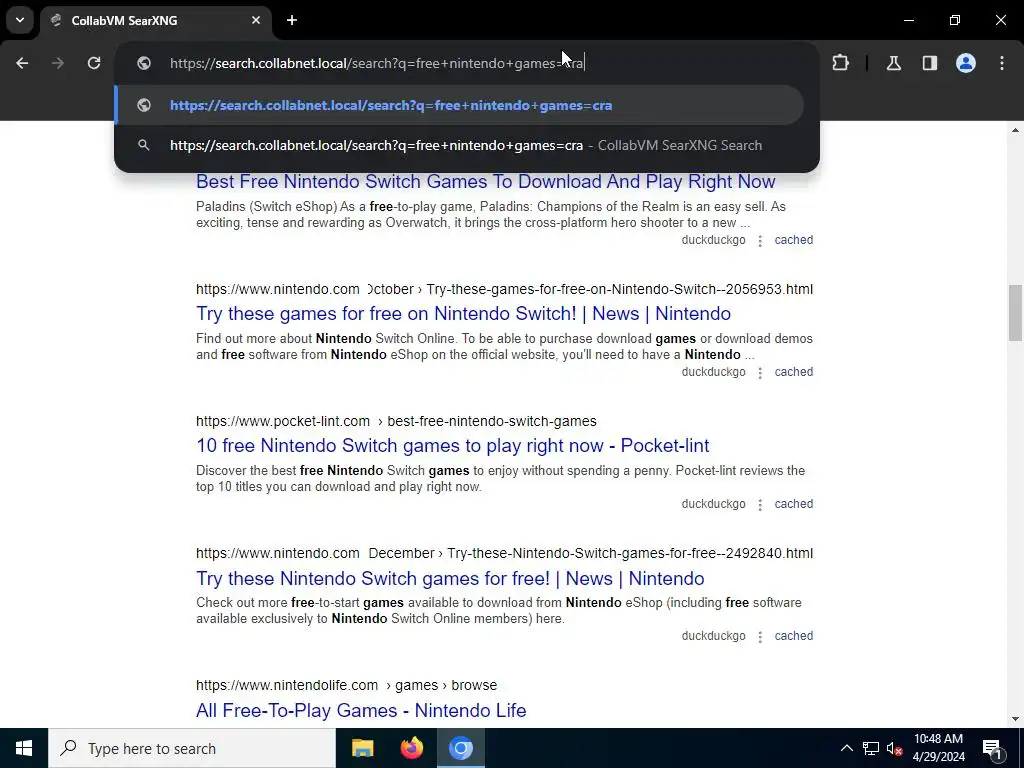Open Best Free Nintendo Switch Games result
Image resolution: width=1024 pixels, height=768 pixels.
[486, 182]
